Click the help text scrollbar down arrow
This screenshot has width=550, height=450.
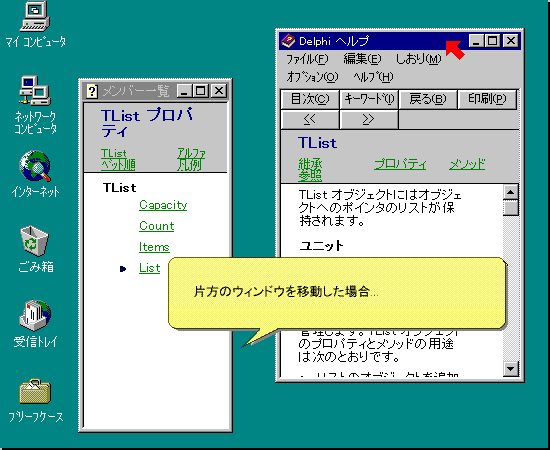(x=510, y=369)
